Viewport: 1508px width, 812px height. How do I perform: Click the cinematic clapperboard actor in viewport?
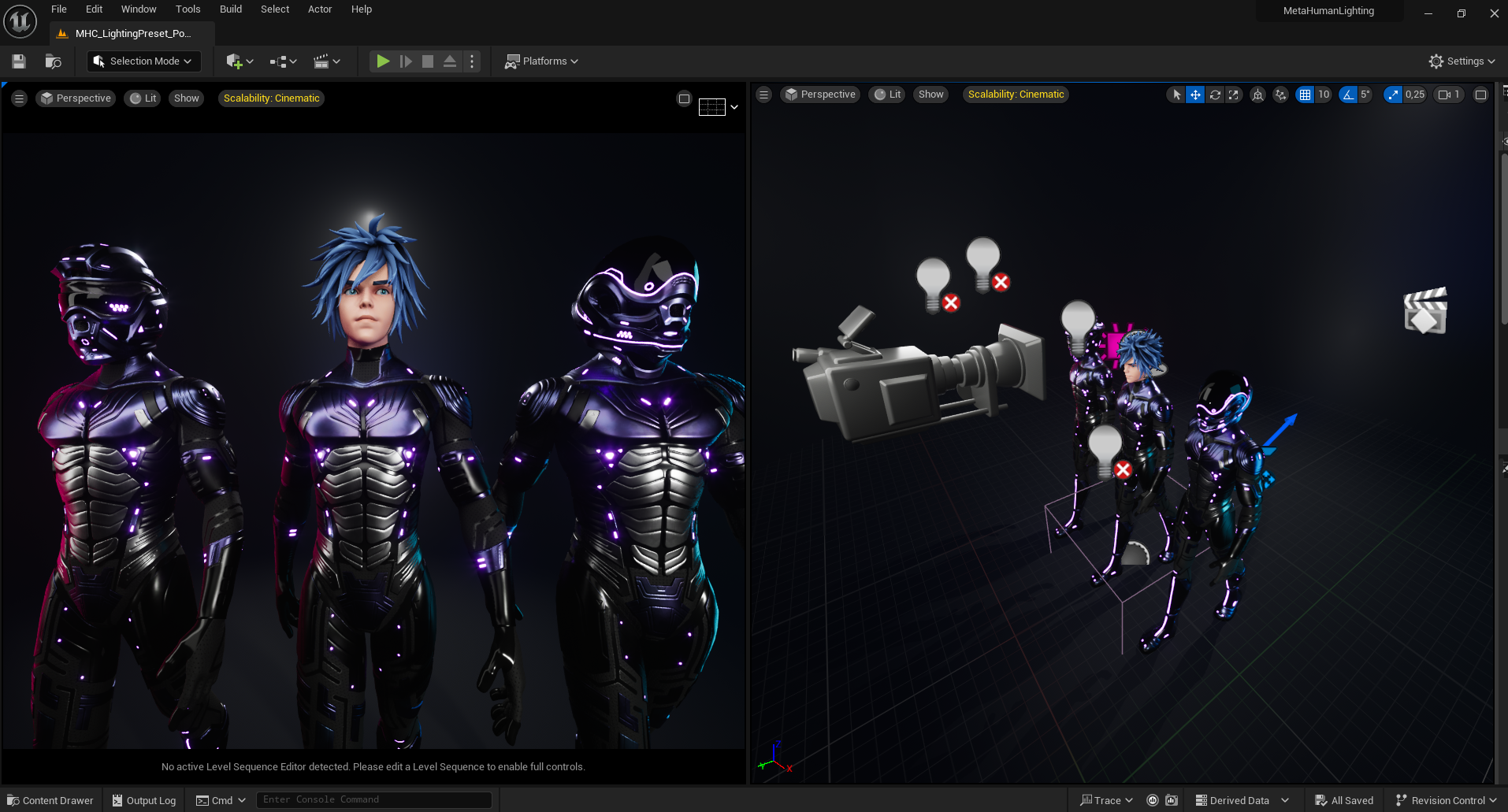[x=1424, y=311]
